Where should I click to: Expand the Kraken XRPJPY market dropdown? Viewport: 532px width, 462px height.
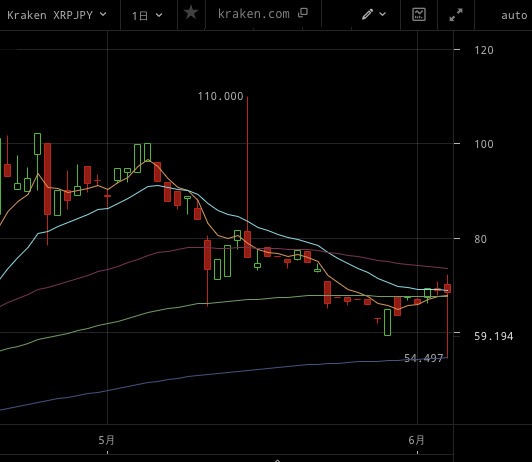point(57,15)
